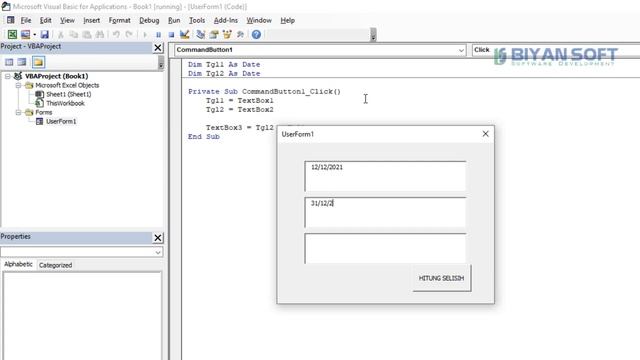Screen dimensions: 640x360
Task: Click the Run Sub play icon
Action: pos(145,35)
